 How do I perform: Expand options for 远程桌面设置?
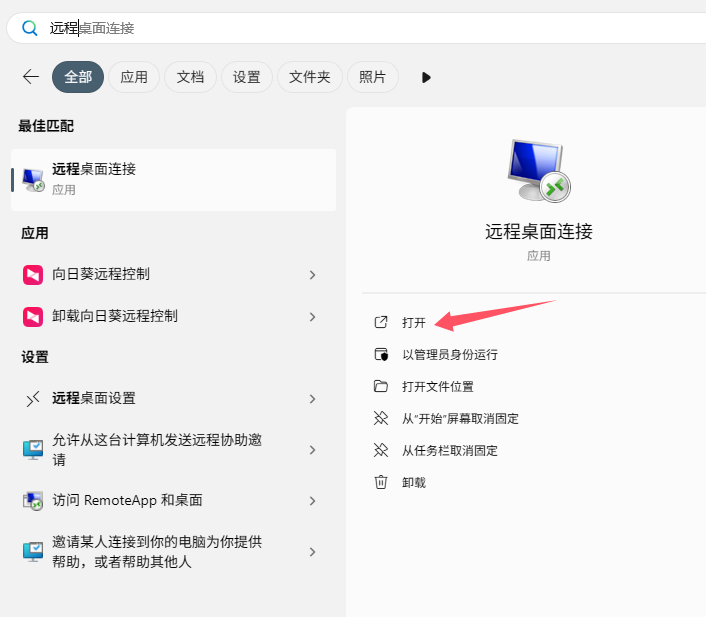point(312,399)
